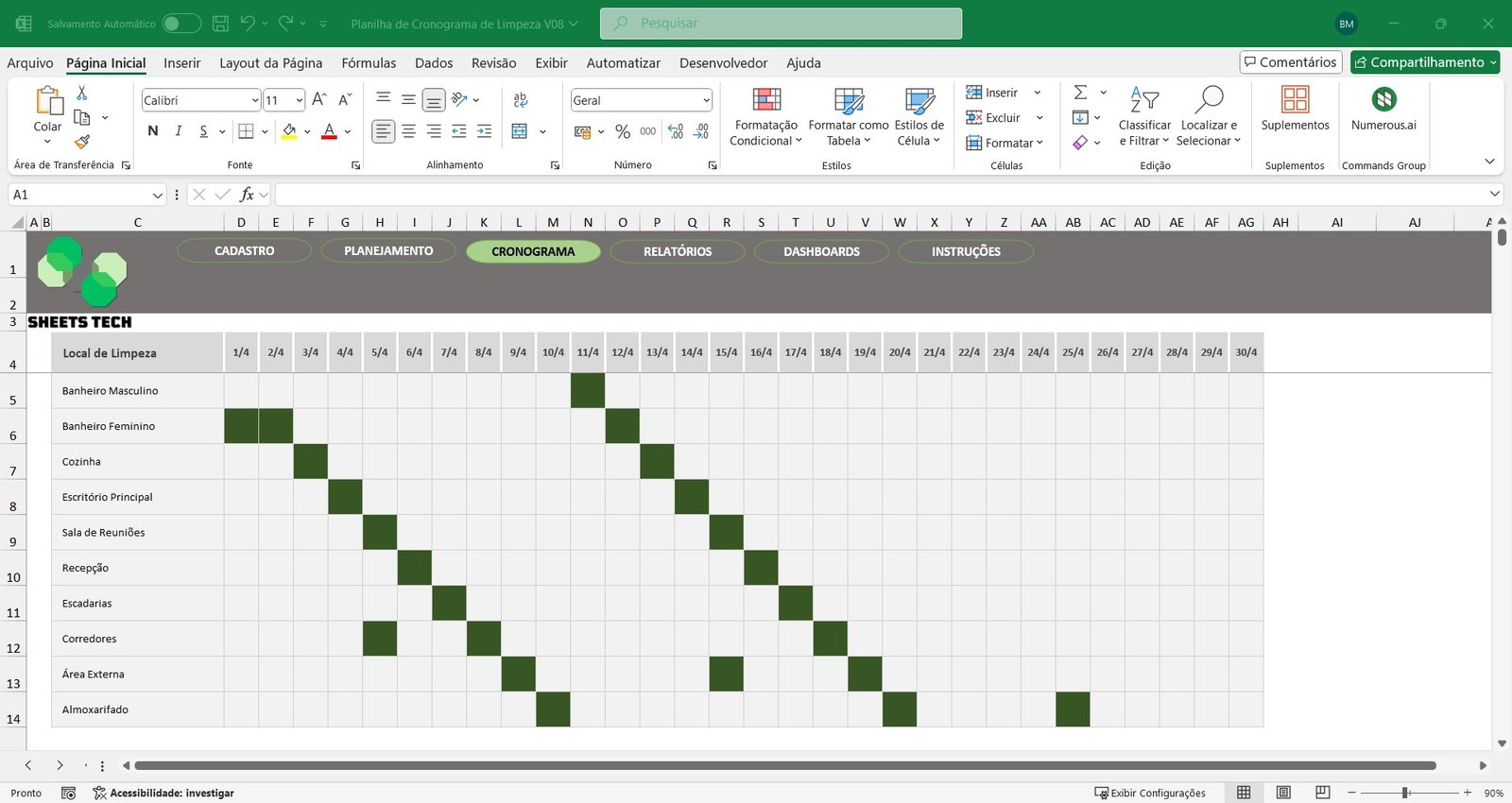
Task: Toggle Italic formatting
Action: [x=179, y=131]
